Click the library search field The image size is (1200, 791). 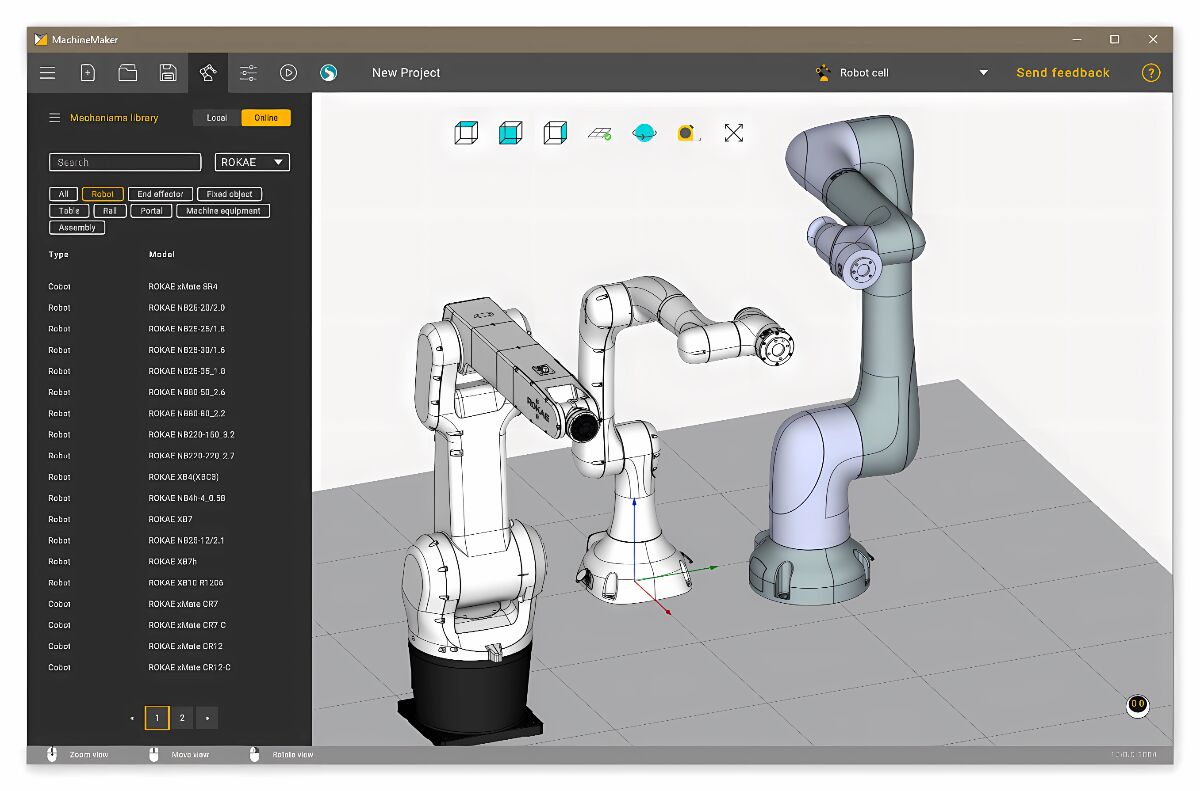[x=124, y=161]
